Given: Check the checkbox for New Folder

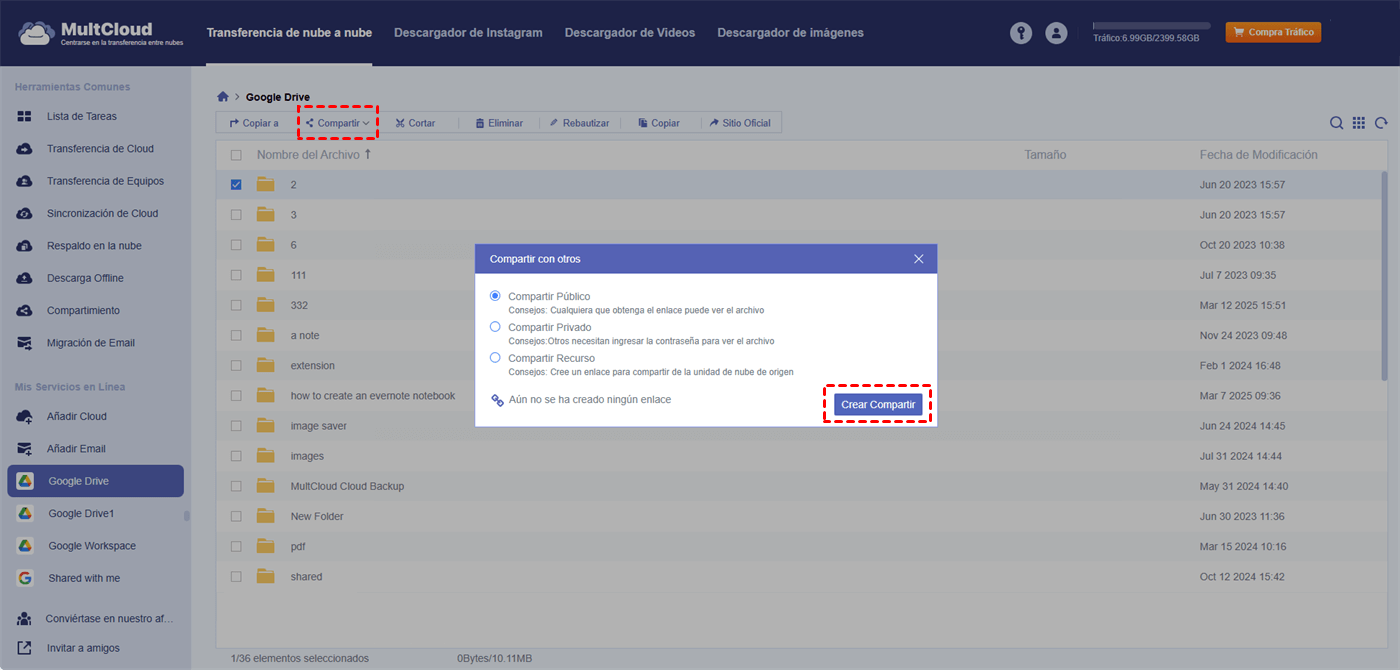Looking at the screenshot, I should pos(236,516).
